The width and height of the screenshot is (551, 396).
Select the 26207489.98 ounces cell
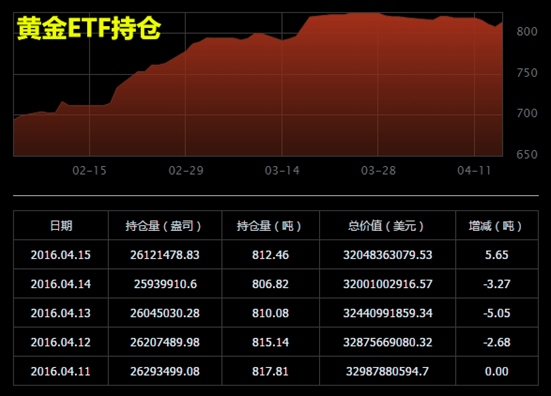(x=165, y=342)
